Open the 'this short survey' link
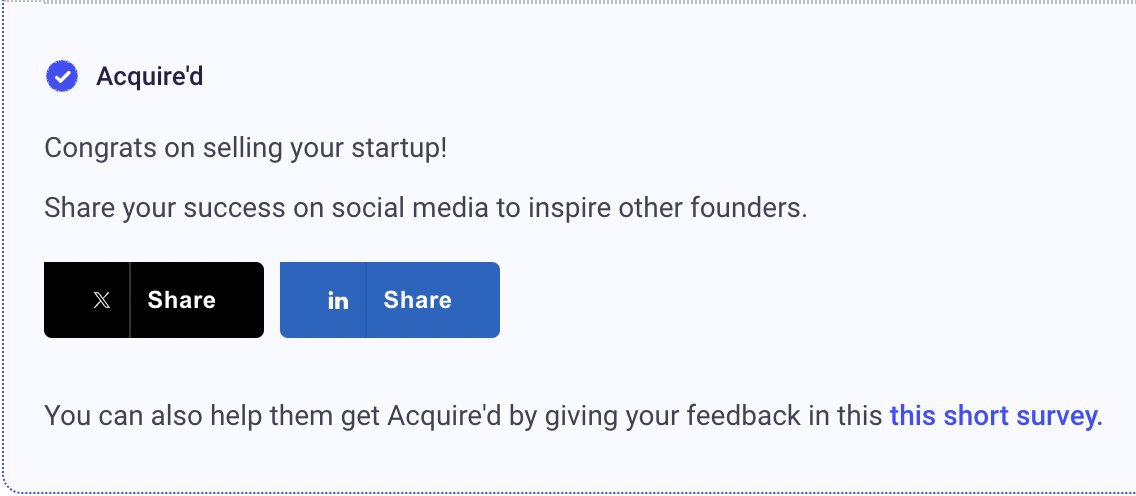This screenshot has width=1136, height=496. pyautogui.click(x=996, y=416)
